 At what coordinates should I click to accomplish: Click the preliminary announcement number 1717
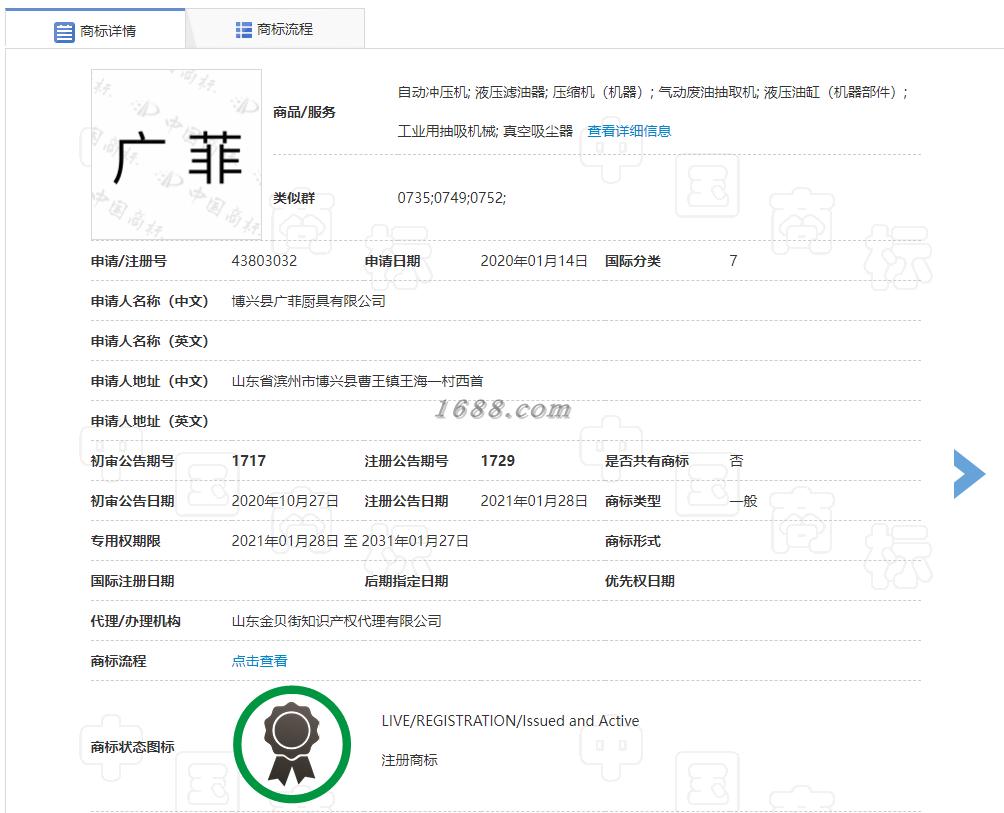coord(248,461)
